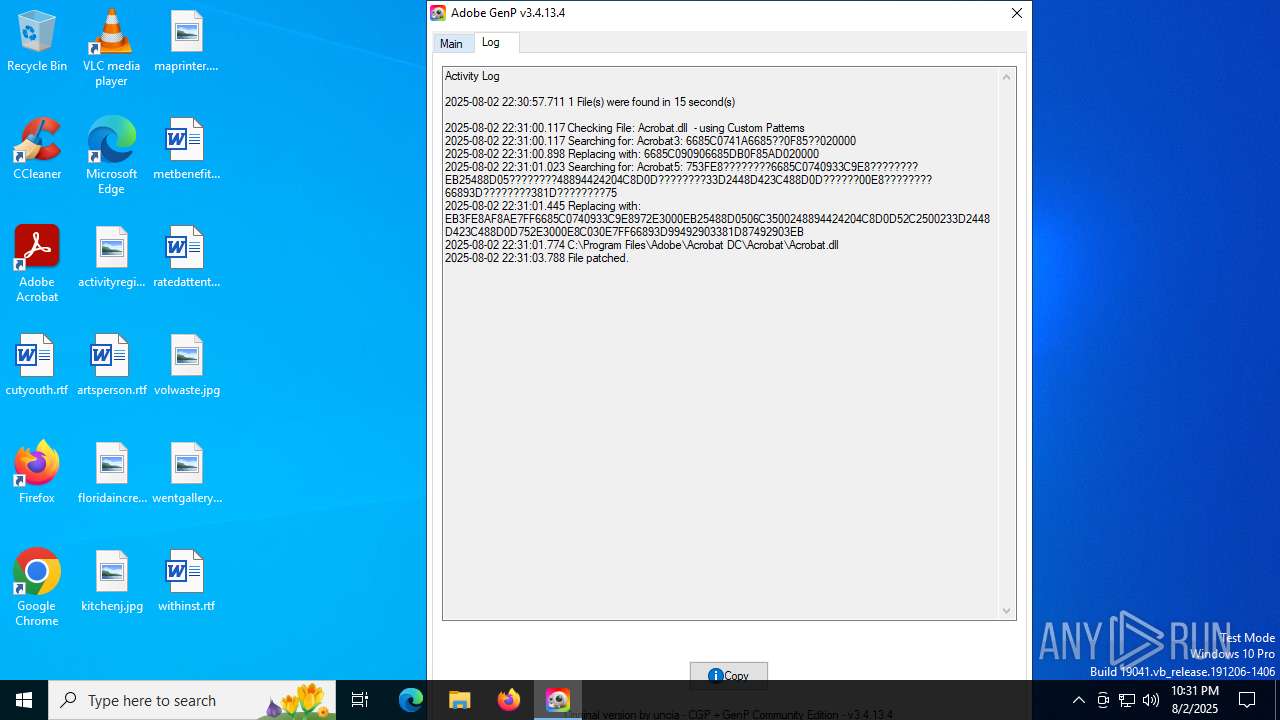Click the 'Searching for: Acrobat5' log line
The image size is (1280, 720).
pyautogui.click(x=688, y=180)
